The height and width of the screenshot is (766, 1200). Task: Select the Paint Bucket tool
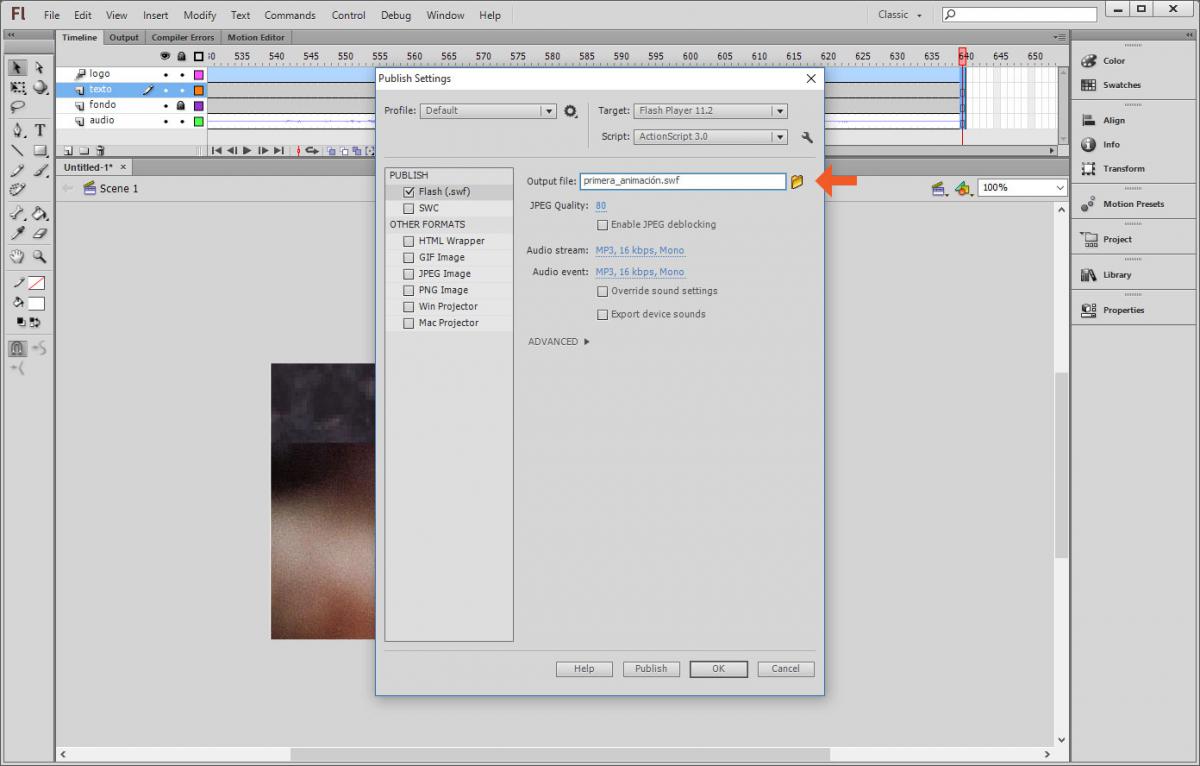[x=39, y=213]
